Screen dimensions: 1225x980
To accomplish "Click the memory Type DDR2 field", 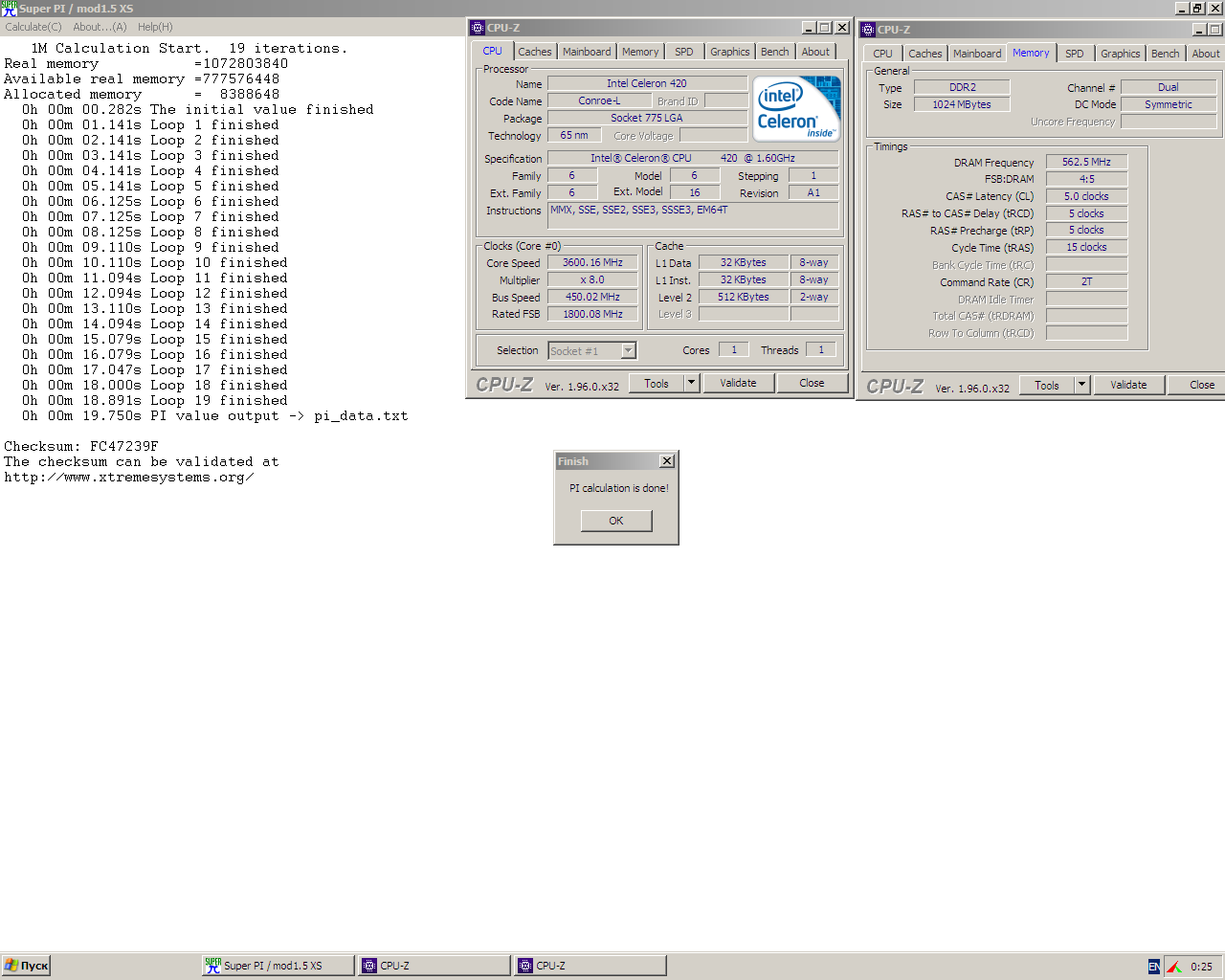I will (x=962, y=88).
